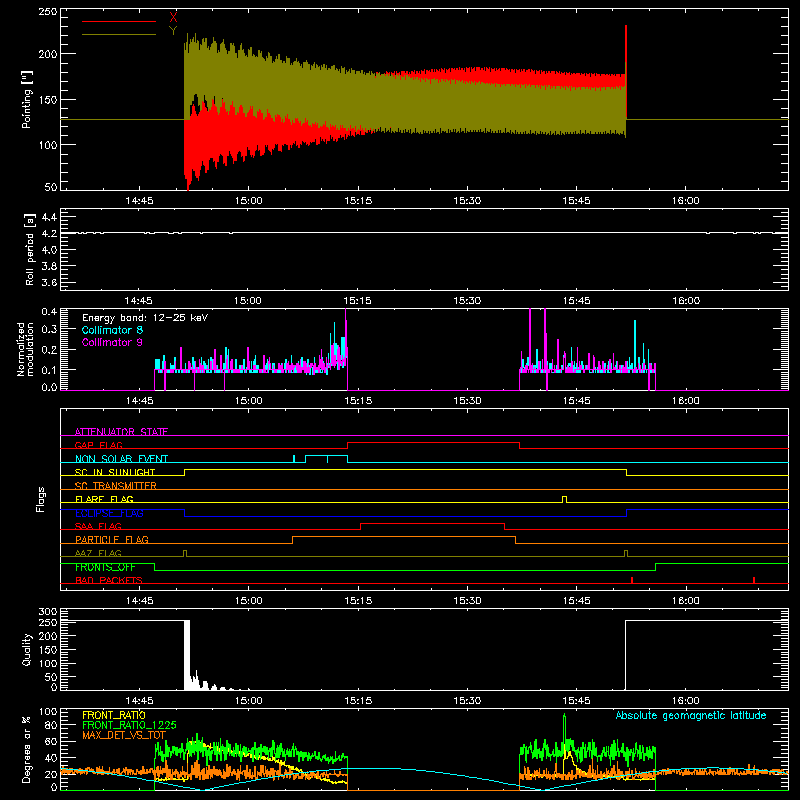Select 'Energy band: 12-25 keV' annotation

point(145,318)
